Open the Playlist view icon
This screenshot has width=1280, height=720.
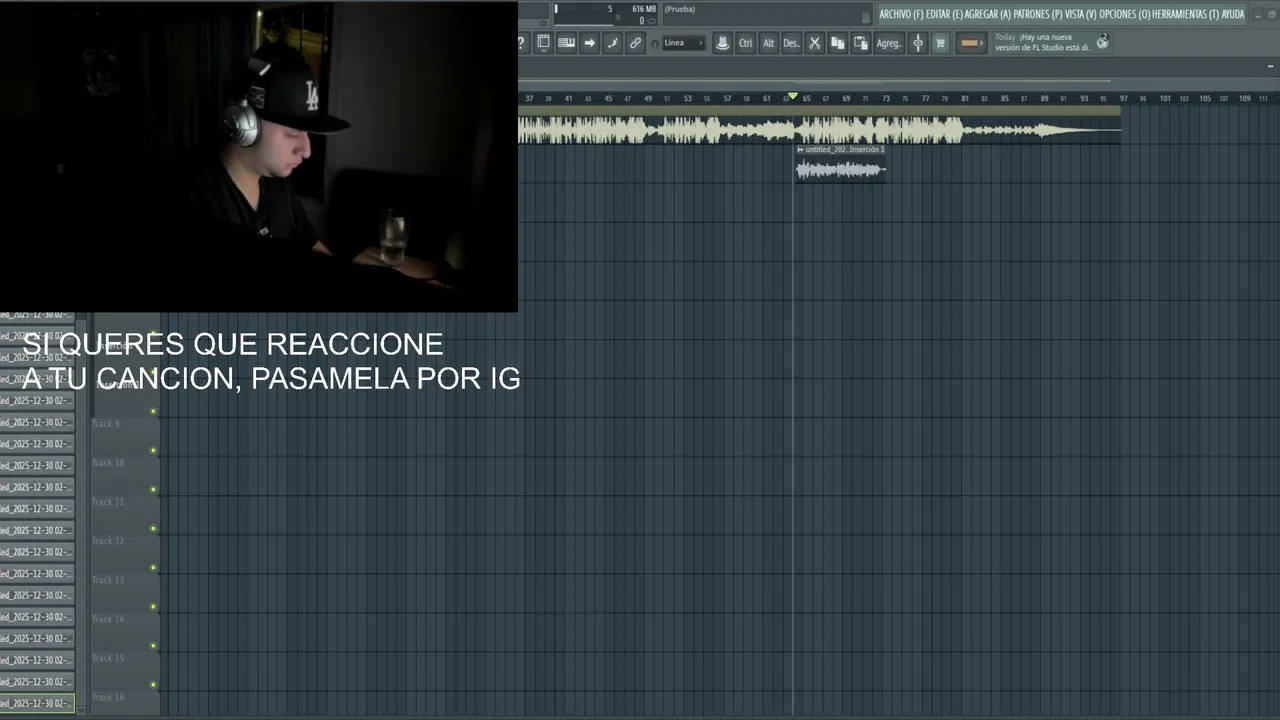pos(543,43)
